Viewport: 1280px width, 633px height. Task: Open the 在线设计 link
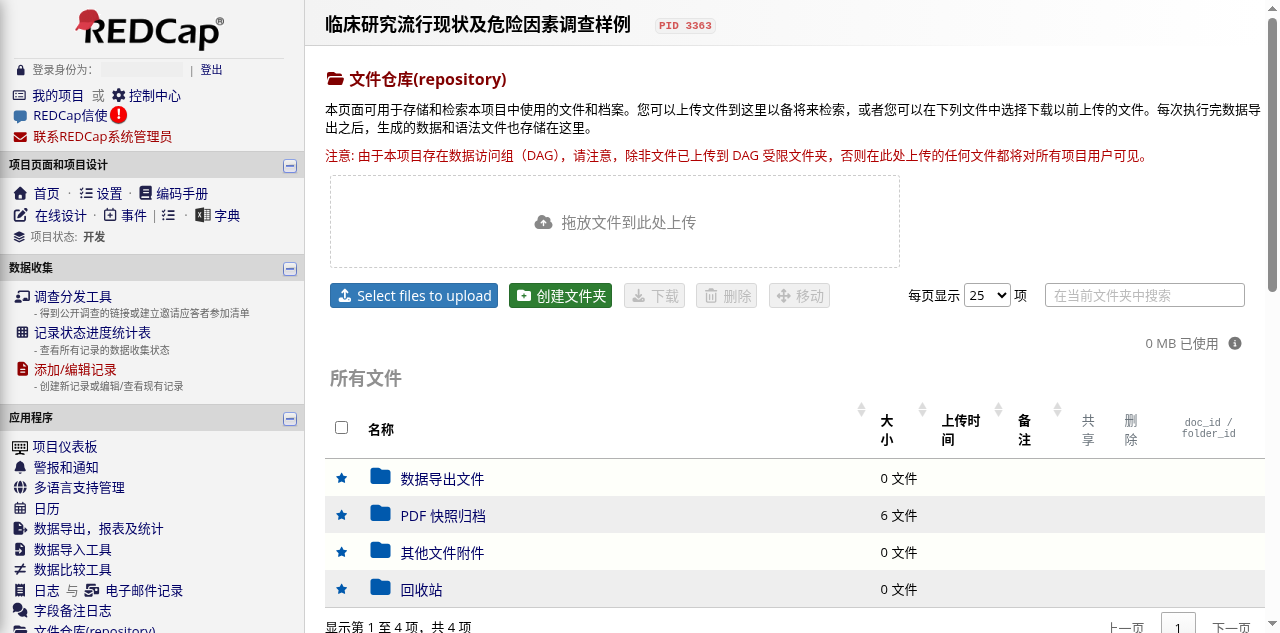pos(61,216)
